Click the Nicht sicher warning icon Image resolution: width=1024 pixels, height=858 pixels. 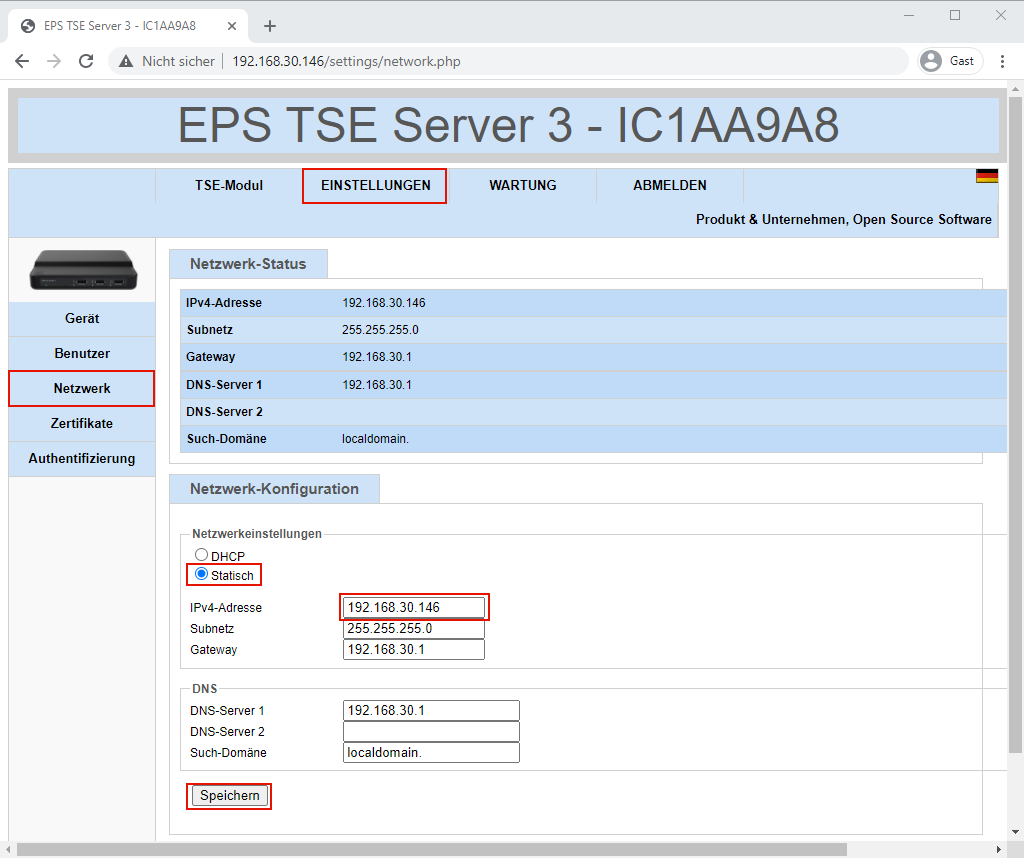click(x=126, y=61)
